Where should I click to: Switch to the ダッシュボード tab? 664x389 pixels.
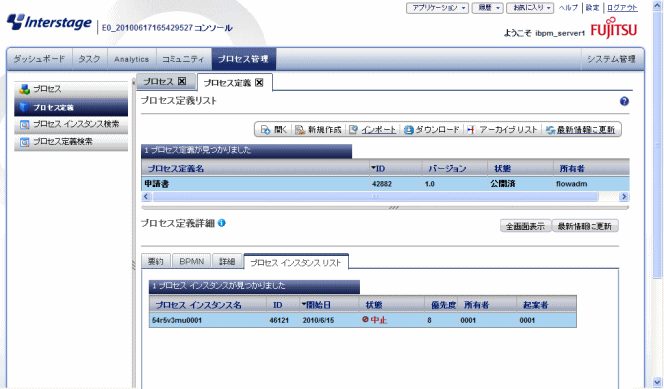[x=39, y=59]
